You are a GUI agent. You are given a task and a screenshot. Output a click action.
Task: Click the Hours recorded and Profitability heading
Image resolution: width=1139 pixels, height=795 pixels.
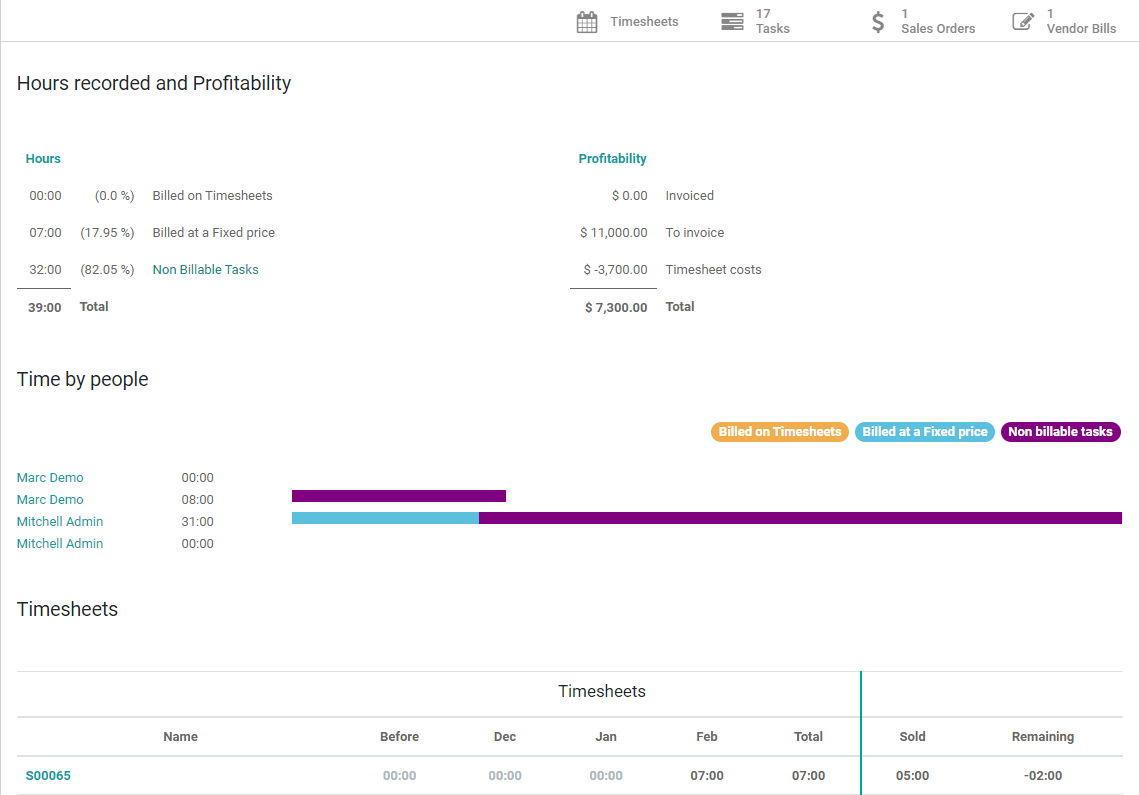(x=154, y=84)
